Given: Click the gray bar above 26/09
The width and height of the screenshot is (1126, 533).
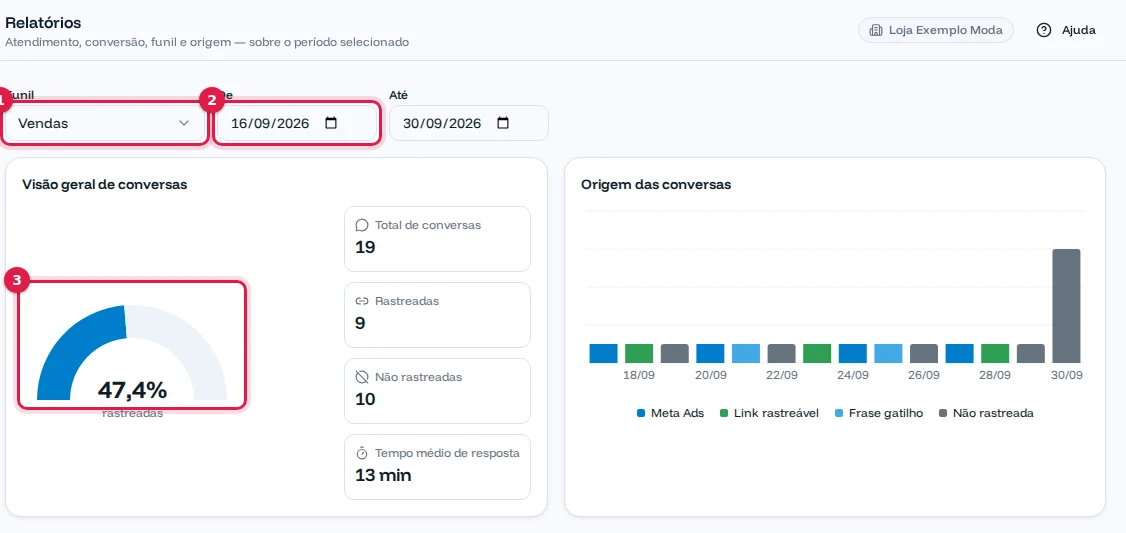Looking at the screenshot, I should click(x=924, y=353).
